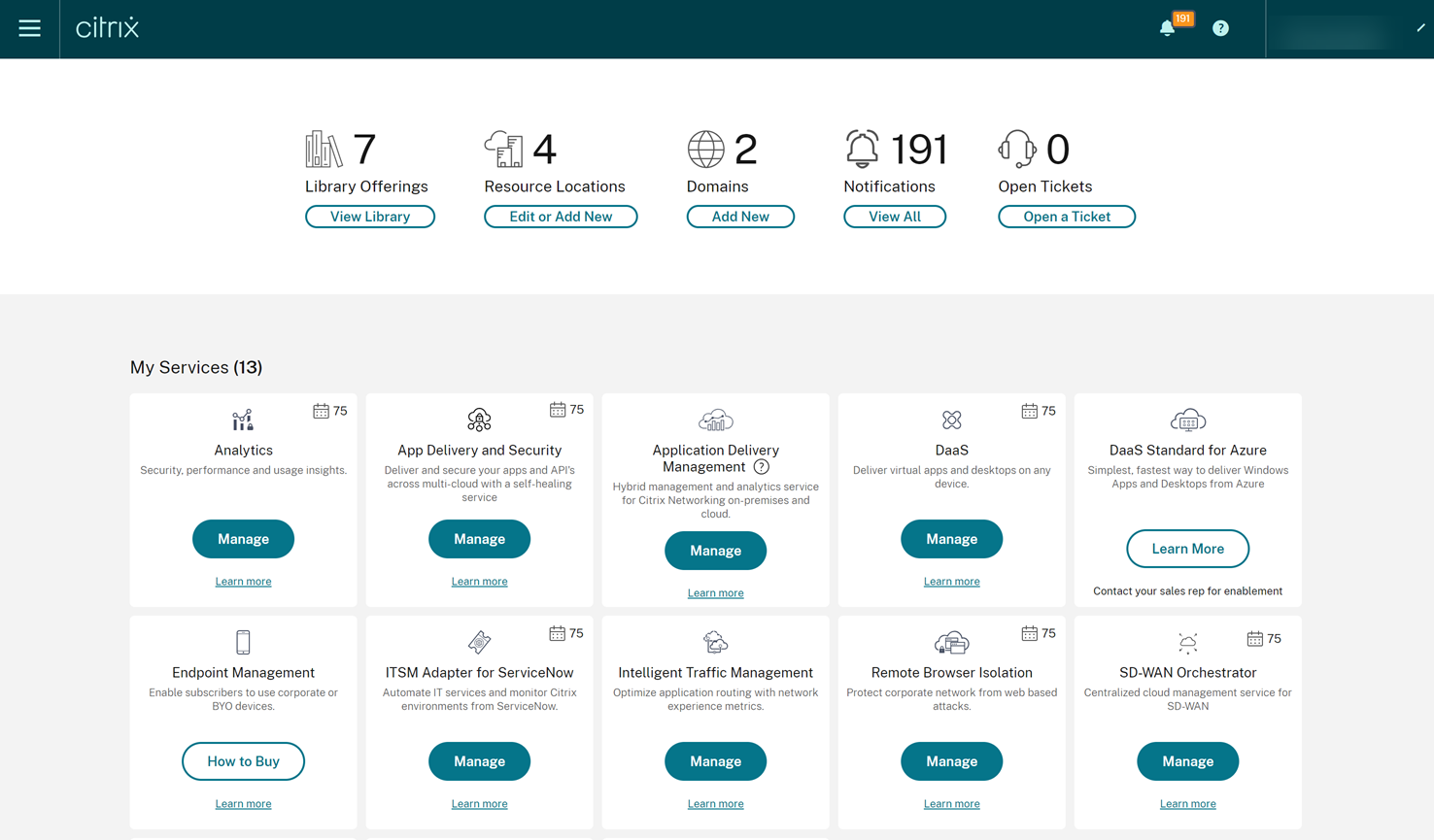Image resolution: width=1434 pixels, height=840 pixels.
Task: View all notifications
Action: click(894, 217)
